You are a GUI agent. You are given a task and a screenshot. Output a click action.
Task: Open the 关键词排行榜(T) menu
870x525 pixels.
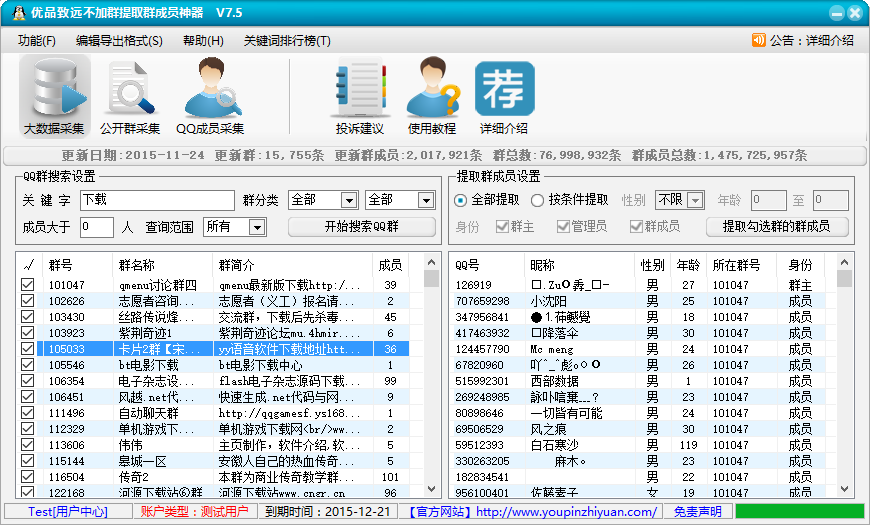click(286, 40)
